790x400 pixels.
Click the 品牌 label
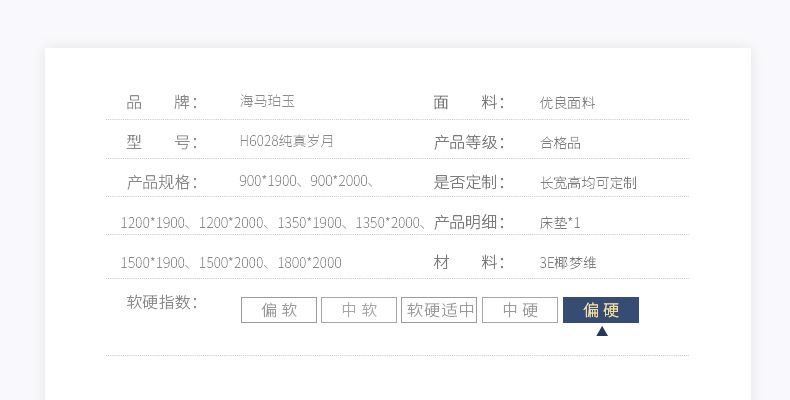coord(162,102)
